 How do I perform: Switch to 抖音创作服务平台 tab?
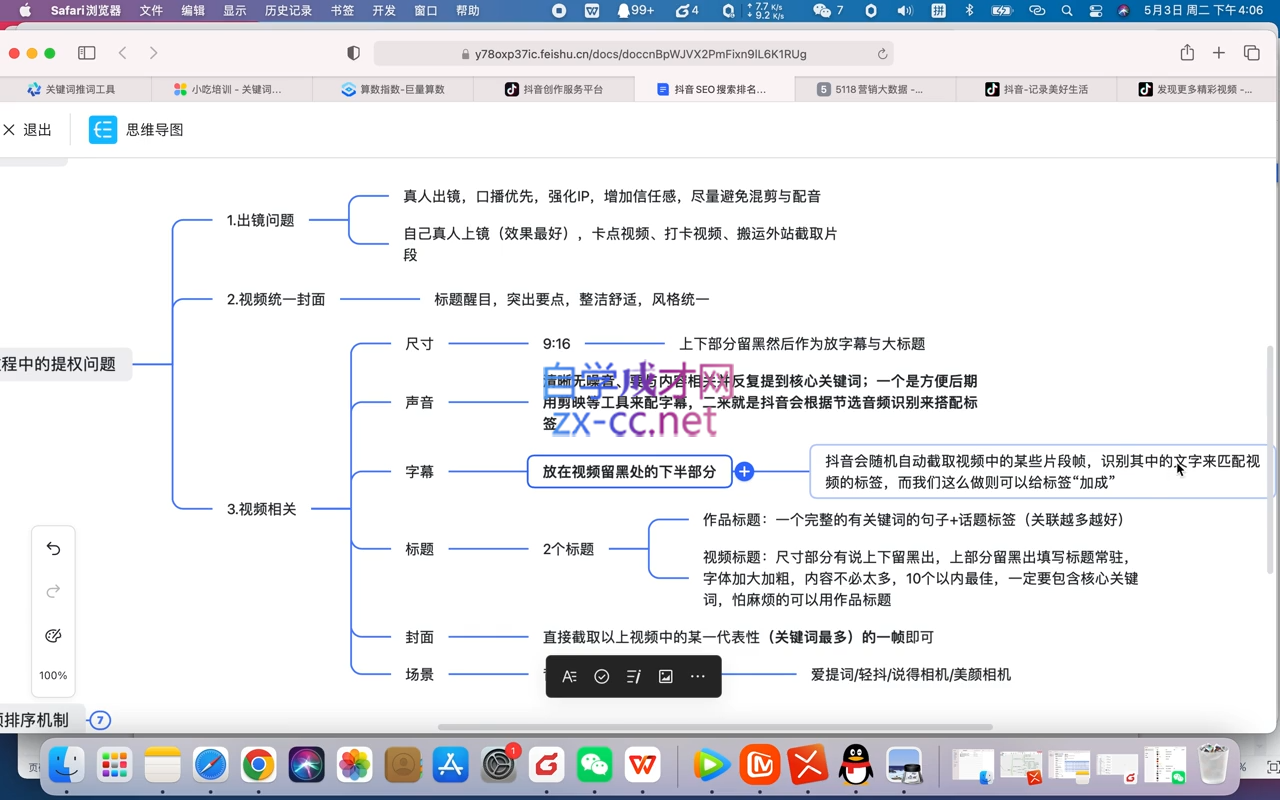coord(554,89)
